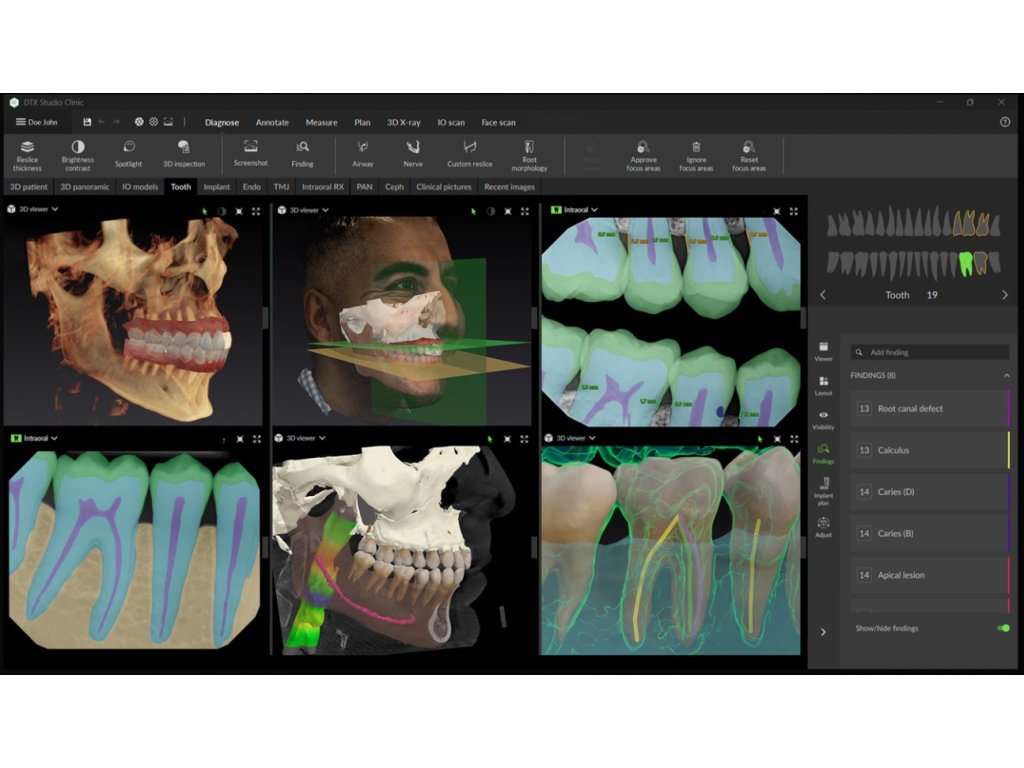The height and width of the screenshot is (768, 1024).
Task: Open the Measure menu
Action: pos(321,122)
